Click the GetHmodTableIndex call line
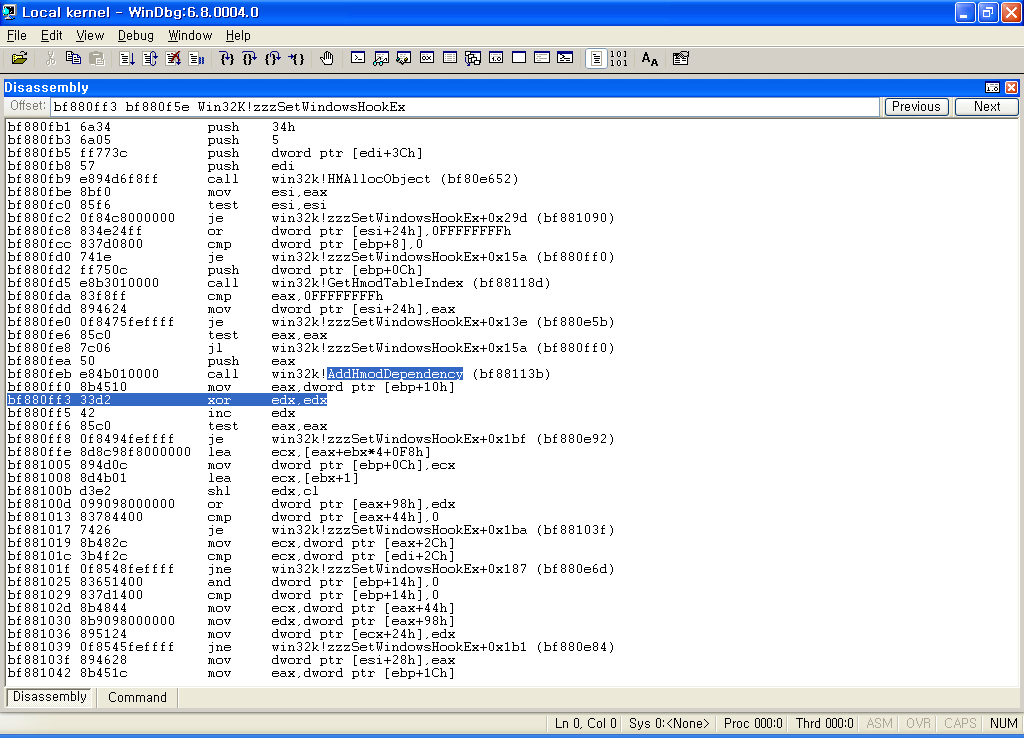This screenshot has width=1024, height=738. (279, 283)
